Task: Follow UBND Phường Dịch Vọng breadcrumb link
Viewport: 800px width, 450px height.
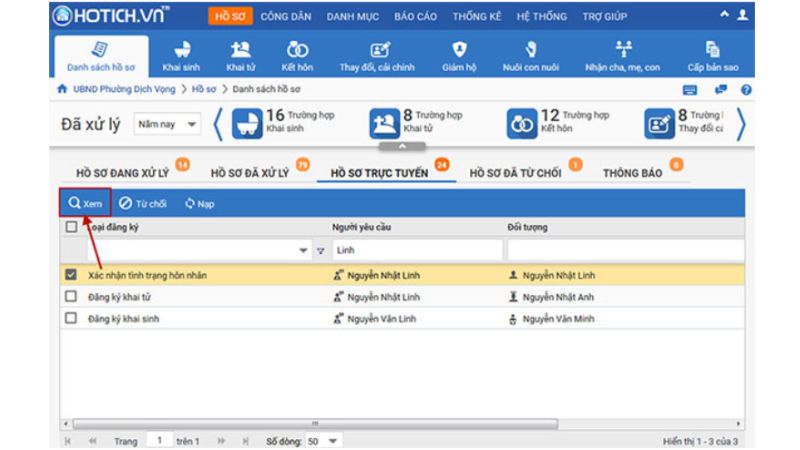Action: (124, 89)
